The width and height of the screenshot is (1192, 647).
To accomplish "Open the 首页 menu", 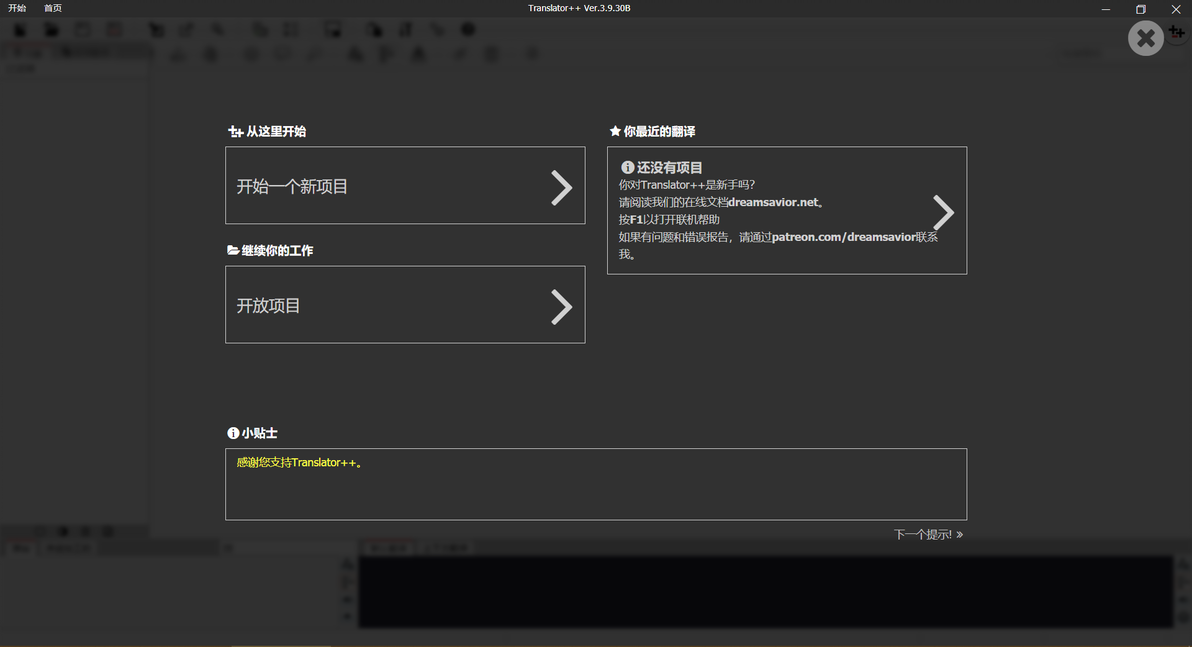I will pyautogui.click(x=52, y=8).
